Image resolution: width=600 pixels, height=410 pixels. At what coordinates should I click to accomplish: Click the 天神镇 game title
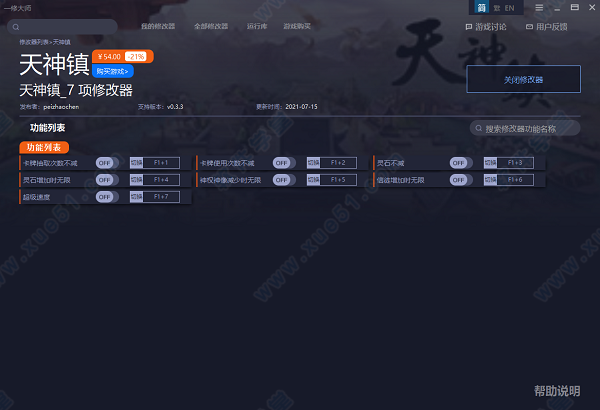54,64
